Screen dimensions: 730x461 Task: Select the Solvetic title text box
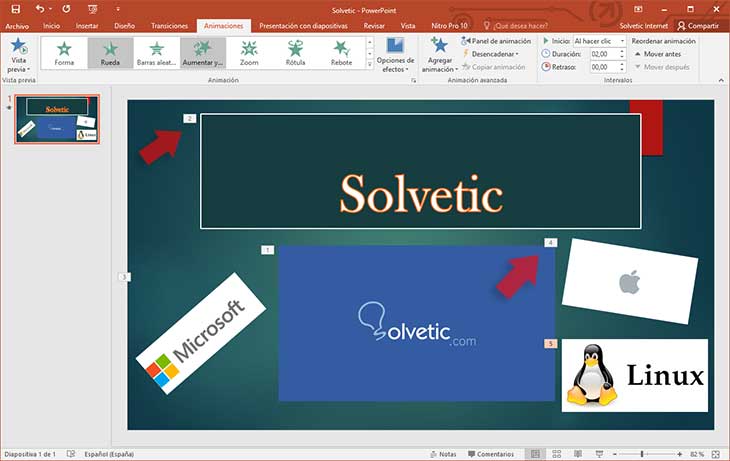point(421,171)
